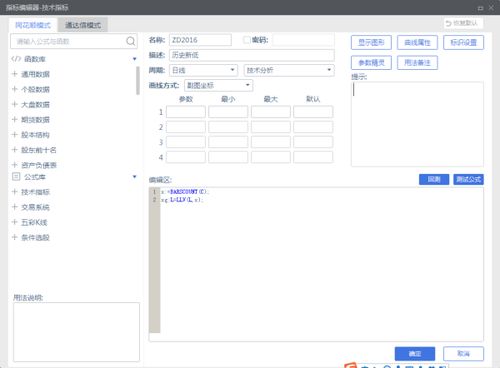Click row 1 最大 maximum cell

point(271,112)
